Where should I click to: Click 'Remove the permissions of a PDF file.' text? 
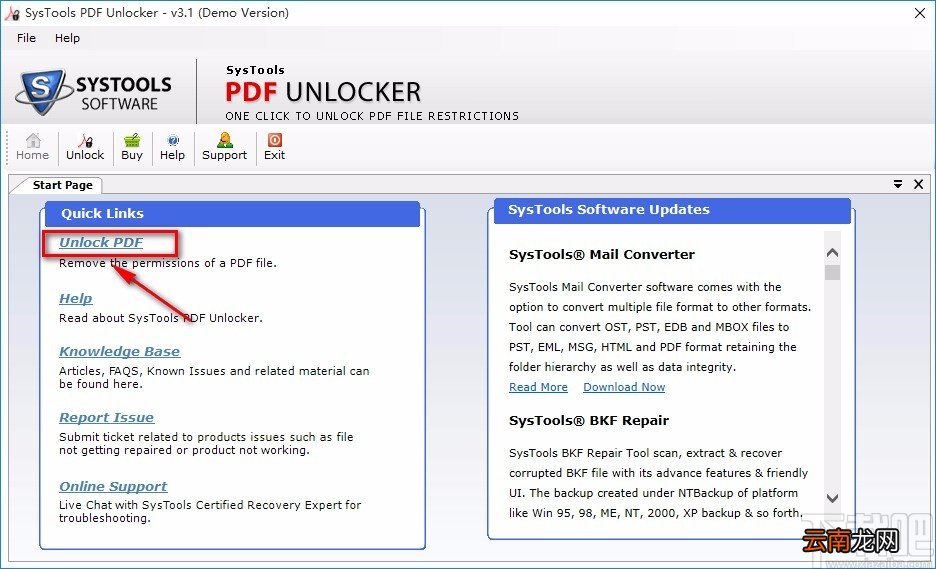[x=168, y=263]
